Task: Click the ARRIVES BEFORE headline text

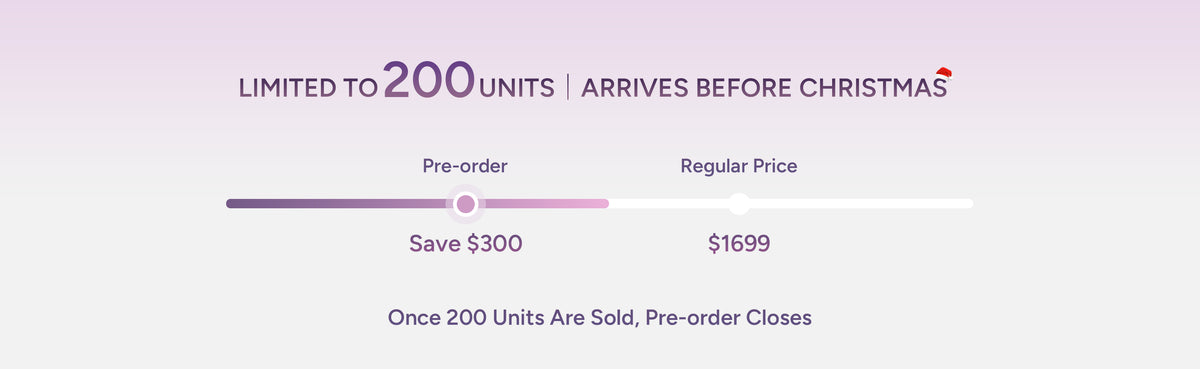Action: click(688, 88)
